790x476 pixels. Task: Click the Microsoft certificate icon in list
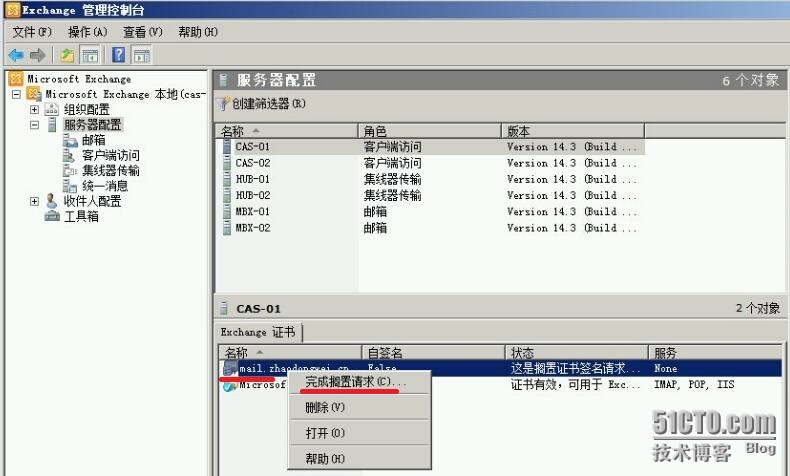(x=230, y=385)
